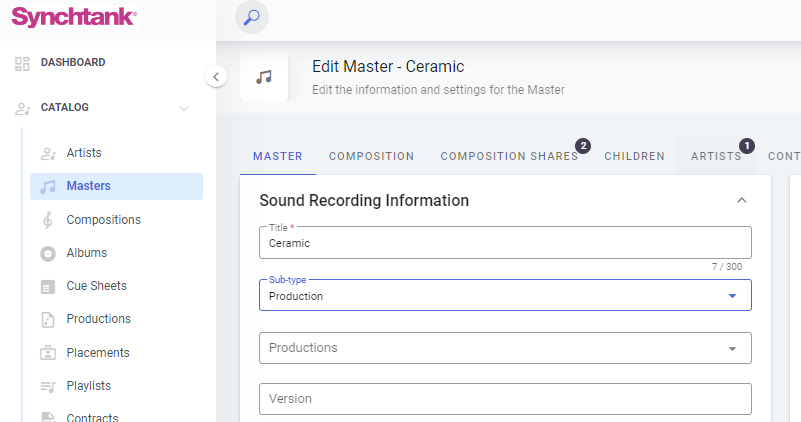801x422 pixels.
Task: Go to Playlists in the sidebar
Action: coord(88,386)
